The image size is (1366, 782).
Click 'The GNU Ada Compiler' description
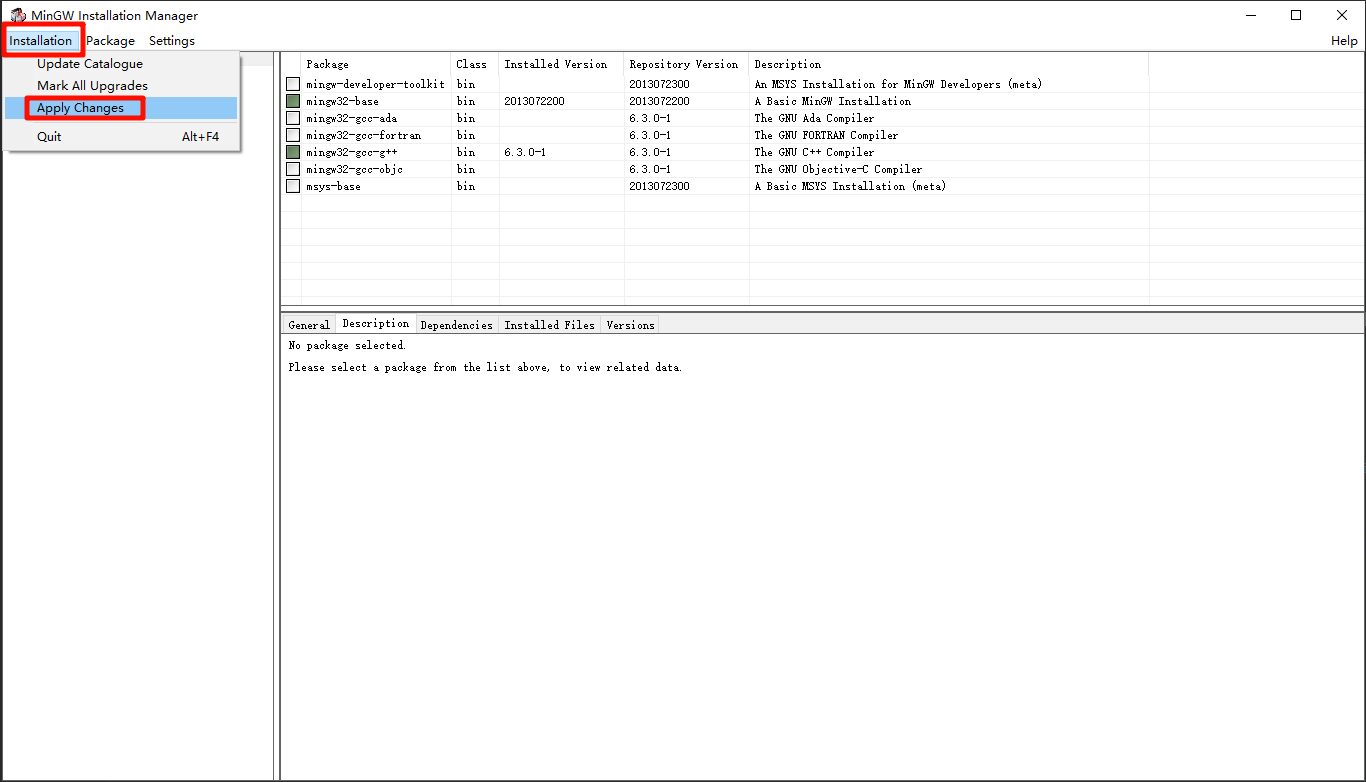814,118
